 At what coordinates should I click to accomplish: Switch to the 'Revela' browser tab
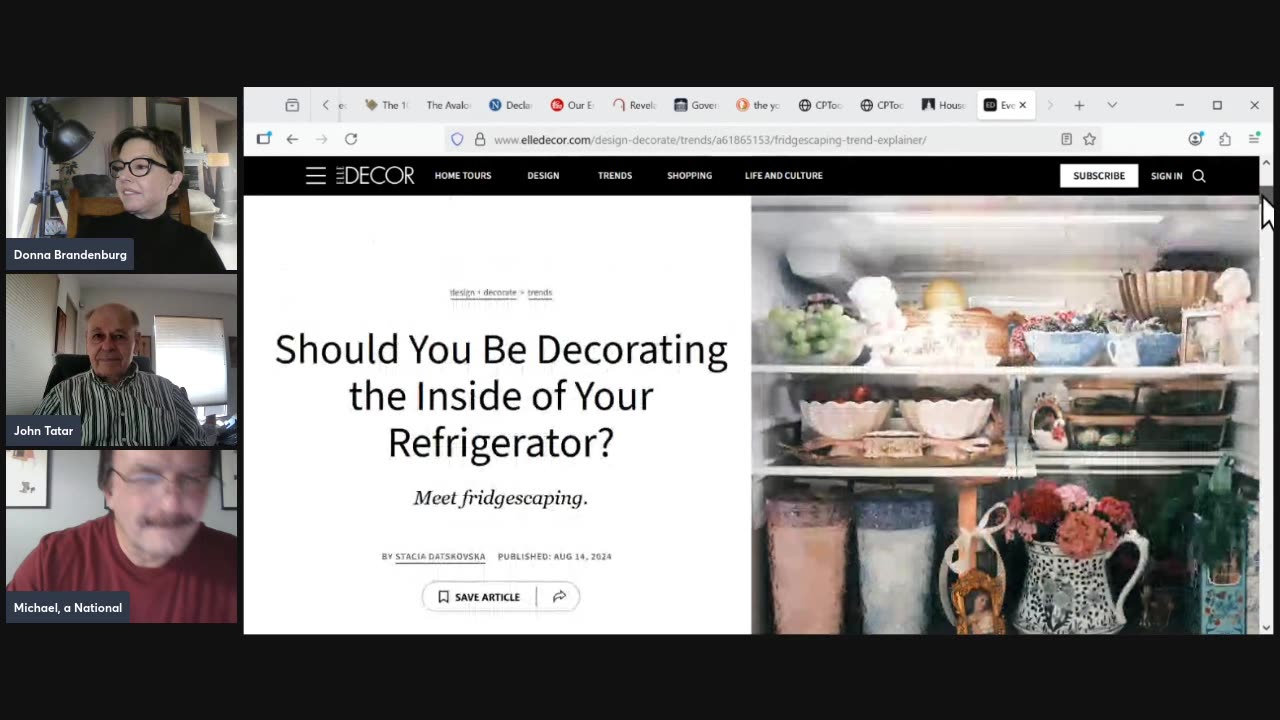coord(634,105)
